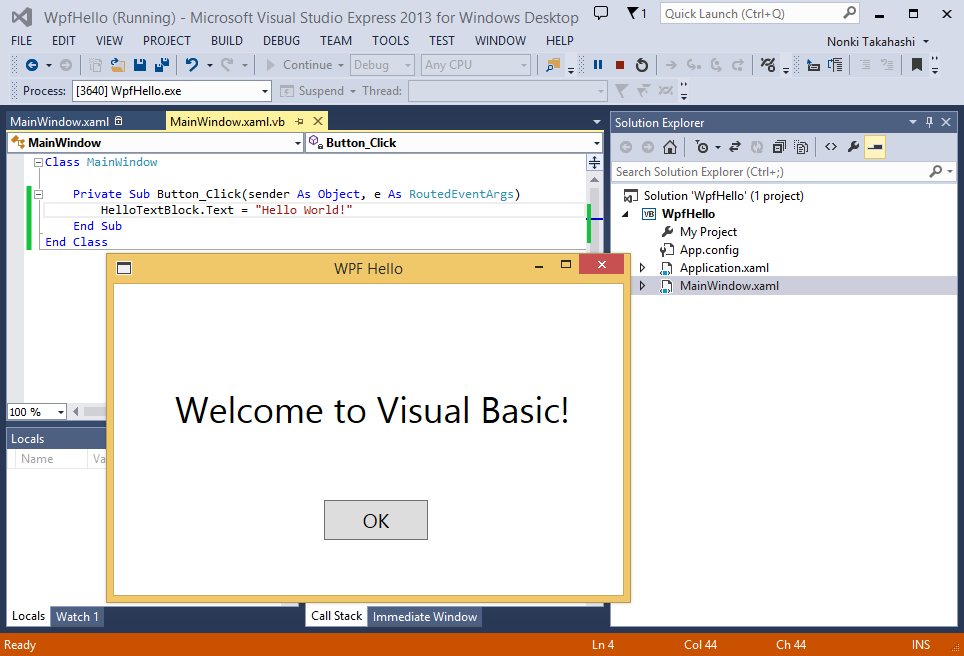
Task: Open the MainWindow class dropdown
Action: pyautogui.click(x=298, y=143)
